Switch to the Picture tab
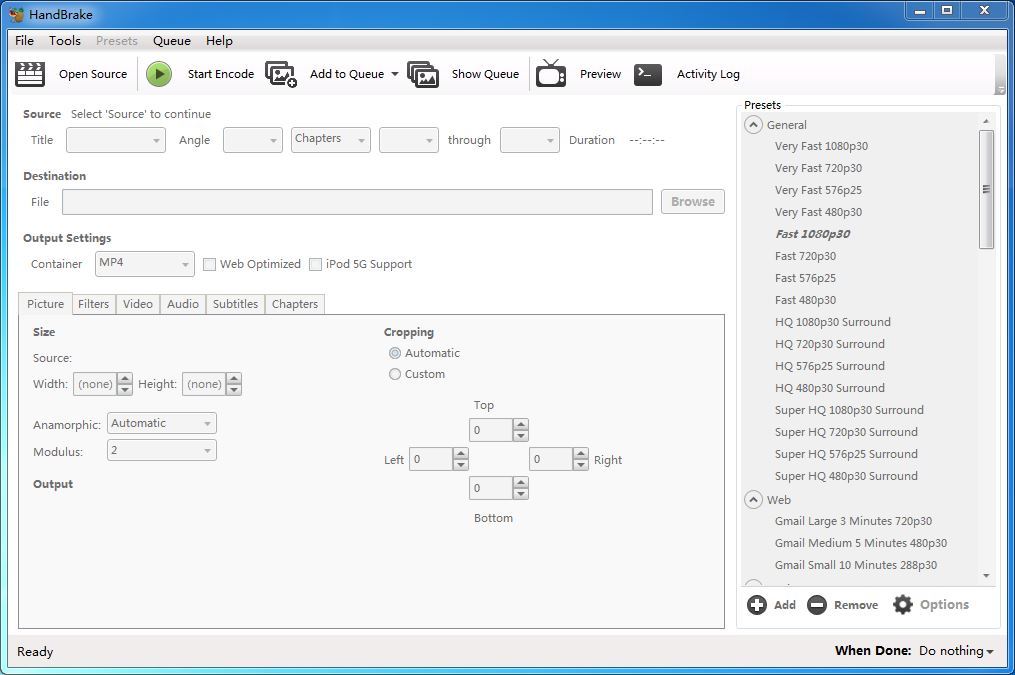 tap(45, 304)
